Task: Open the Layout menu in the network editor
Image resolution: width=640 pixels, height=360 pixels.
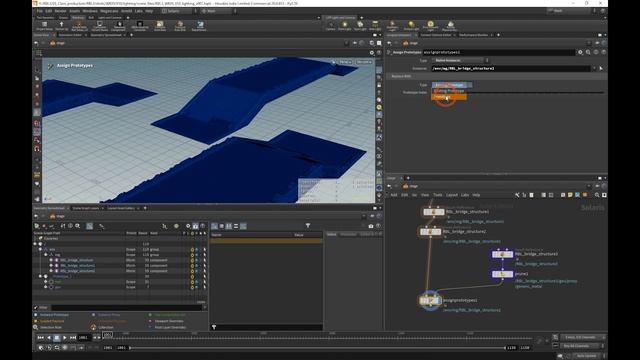Action: coord(451,195)
